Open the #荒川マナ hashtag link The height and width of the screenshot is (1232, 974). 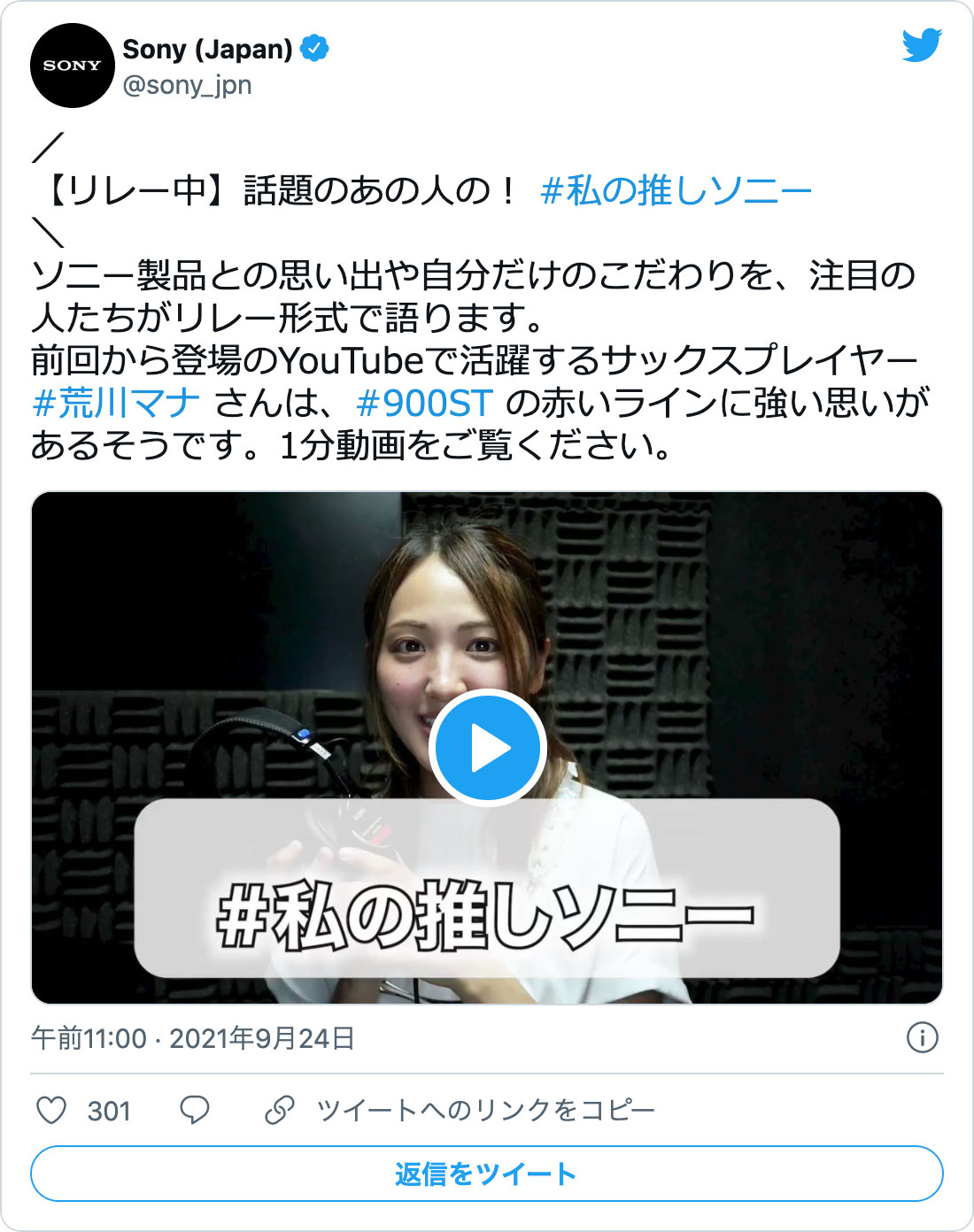(x=116, y=403)
